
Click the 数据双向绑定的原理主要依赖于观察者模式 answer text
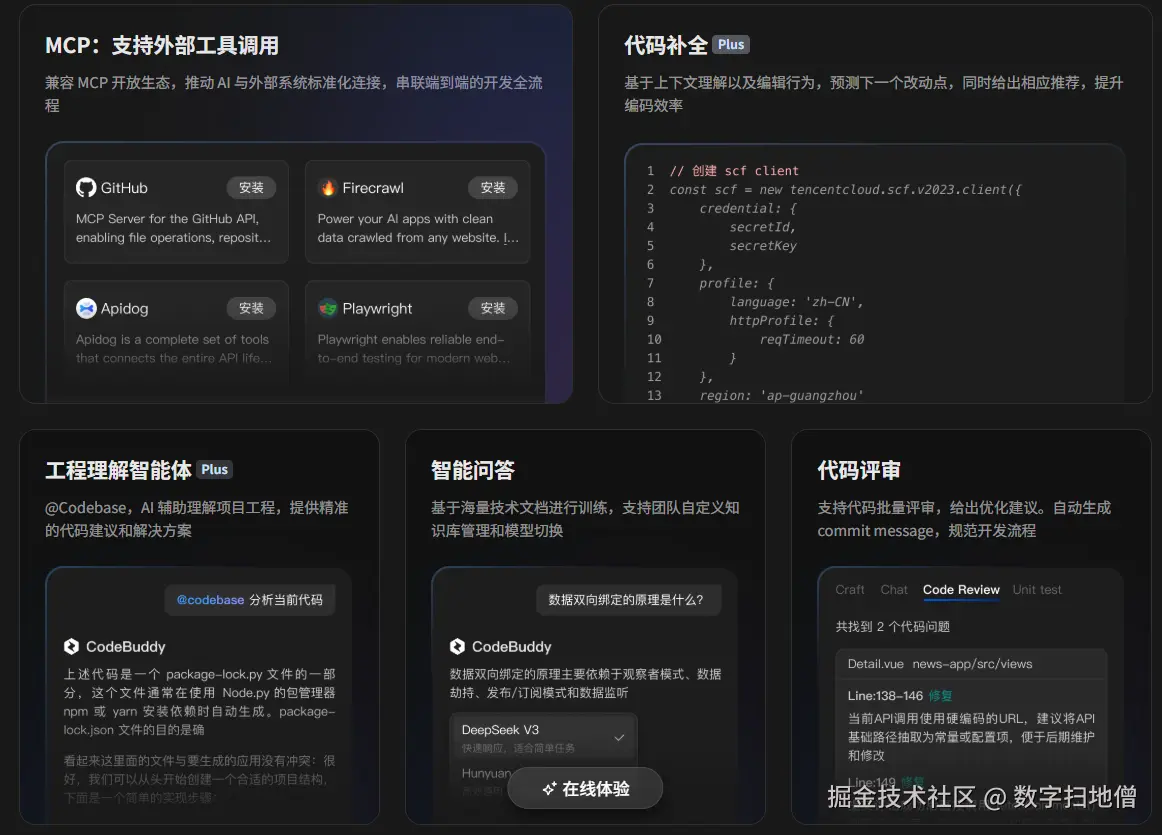(585, 683)
